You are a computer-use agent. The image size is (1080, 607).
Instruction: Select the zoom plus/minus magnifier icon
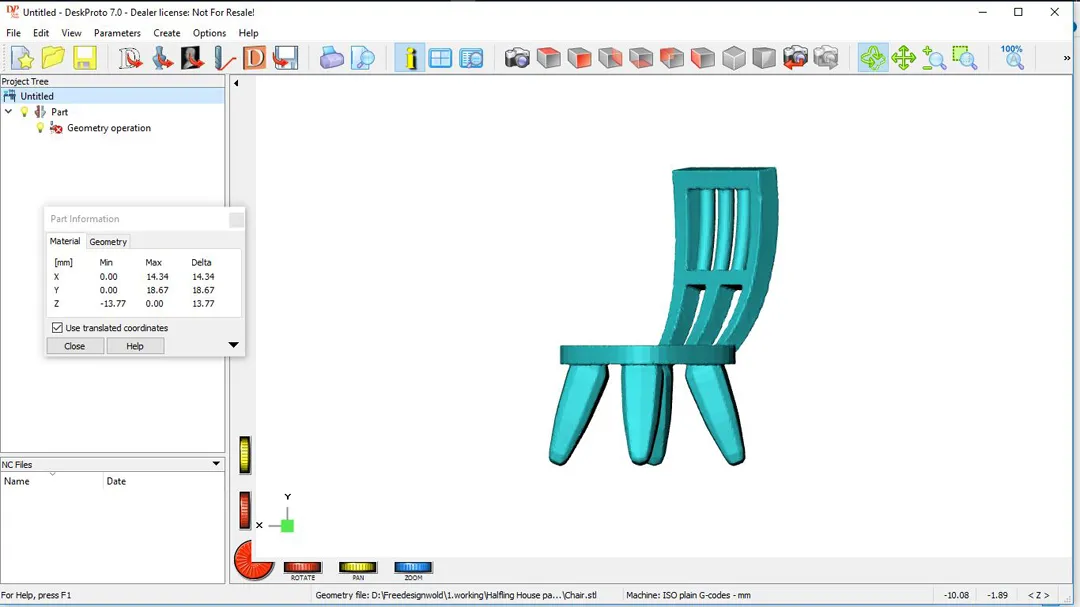pyautogui.click(x=934, y=58)
